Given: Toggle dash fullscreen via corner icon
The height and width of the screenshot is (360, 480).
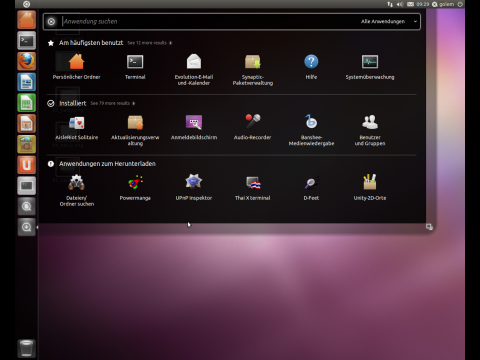Looking at the screenshot, I should pyautogui.click(x=429, y=227).
